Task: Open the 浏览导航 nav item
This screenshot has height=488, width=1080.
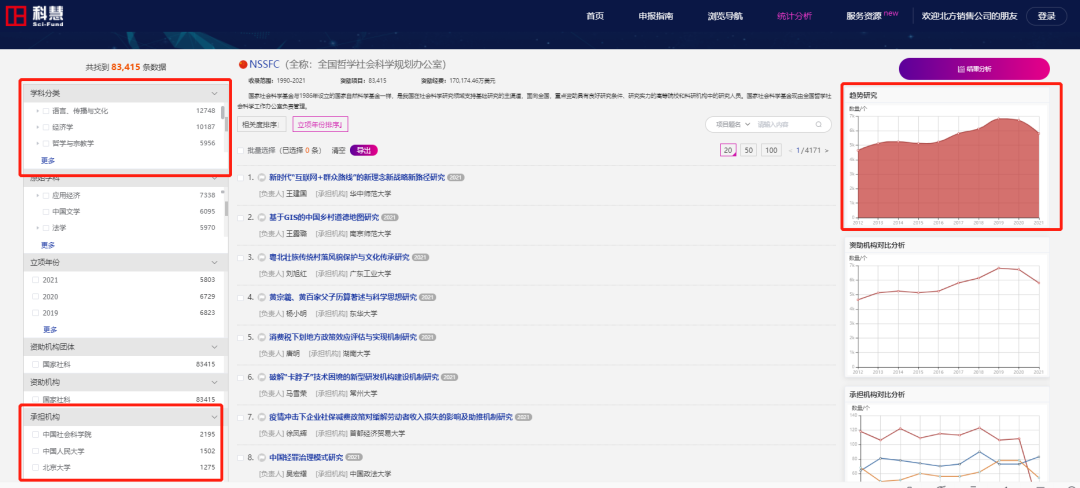Action: point(725,16)
